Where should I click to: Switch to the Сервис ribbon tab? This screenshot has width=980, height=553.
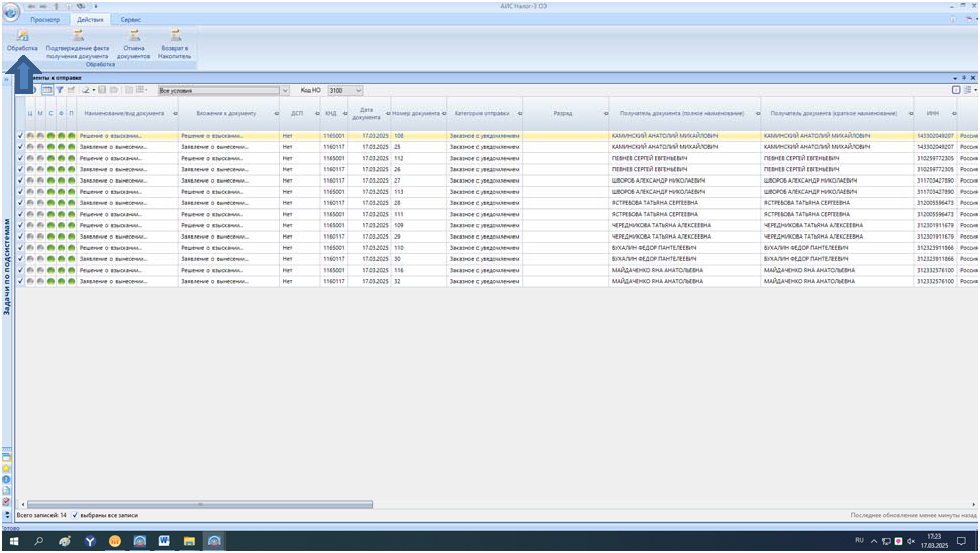130,20
